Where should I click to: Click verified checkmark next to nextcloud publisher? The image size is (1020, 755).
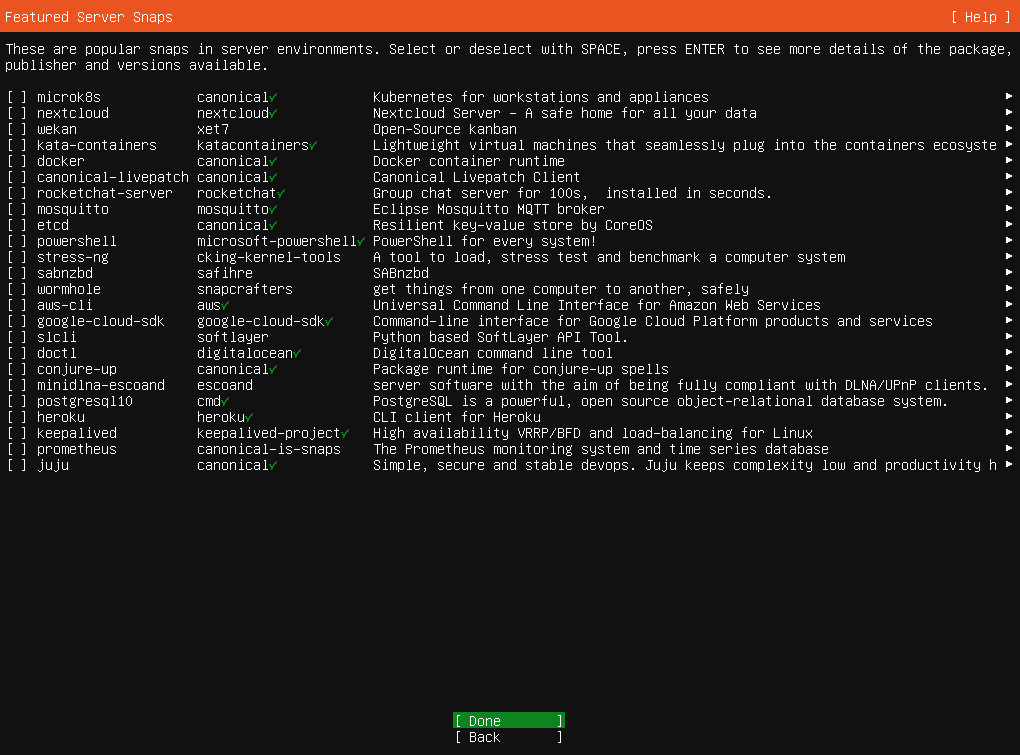[x=273, y=113]
